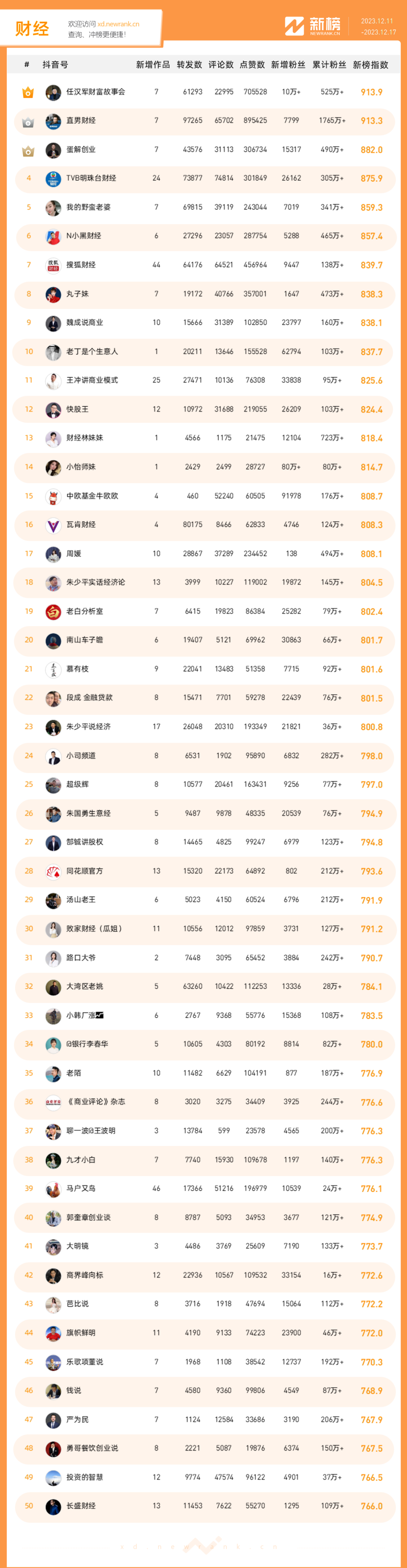Click 瓦肯财经 purple V avatar
The height and width of the screenshot is (1568, 407).
coord(54,525)
